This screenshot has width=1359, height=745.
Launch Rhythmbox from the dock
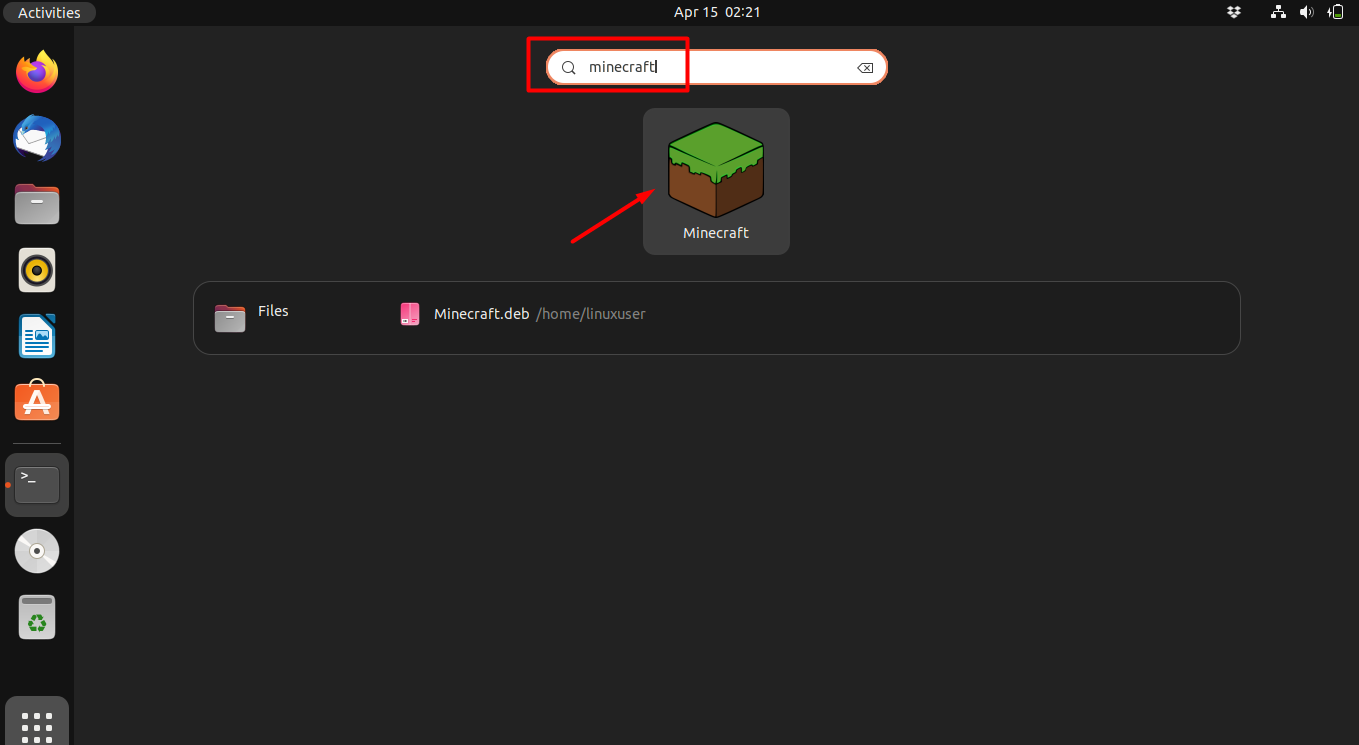pyautogui.click(x=37, y=270)
